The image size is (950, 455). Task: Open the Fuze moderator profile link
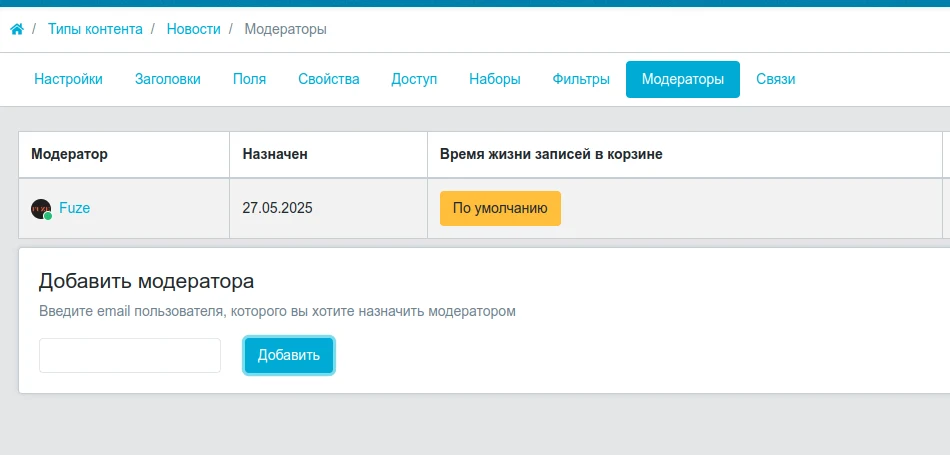pyautogui.click(x=75, y=208)
